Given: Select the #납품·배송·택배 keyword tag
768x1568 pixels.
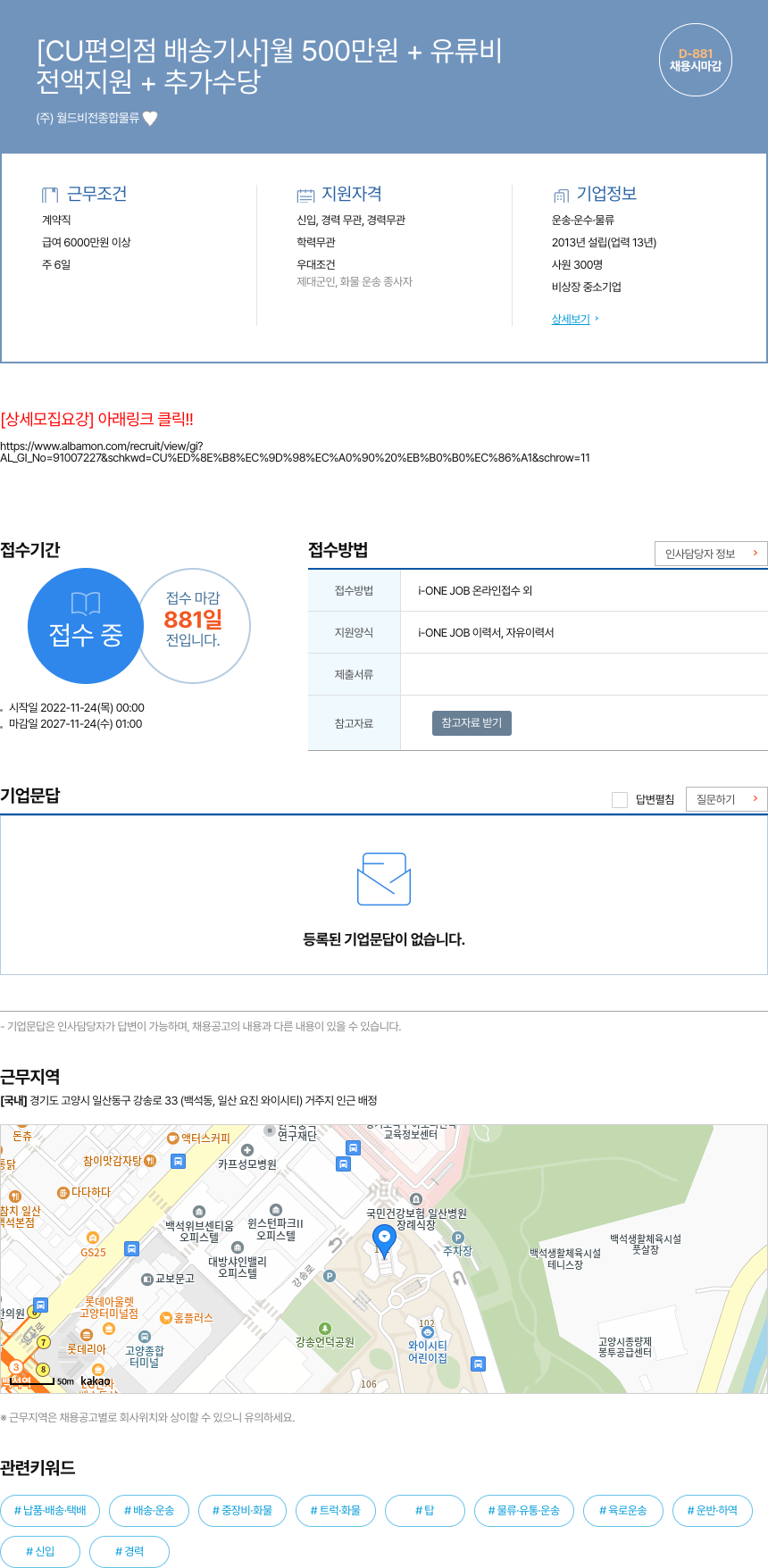Looking at the screenshot, I should (50, 1511).
